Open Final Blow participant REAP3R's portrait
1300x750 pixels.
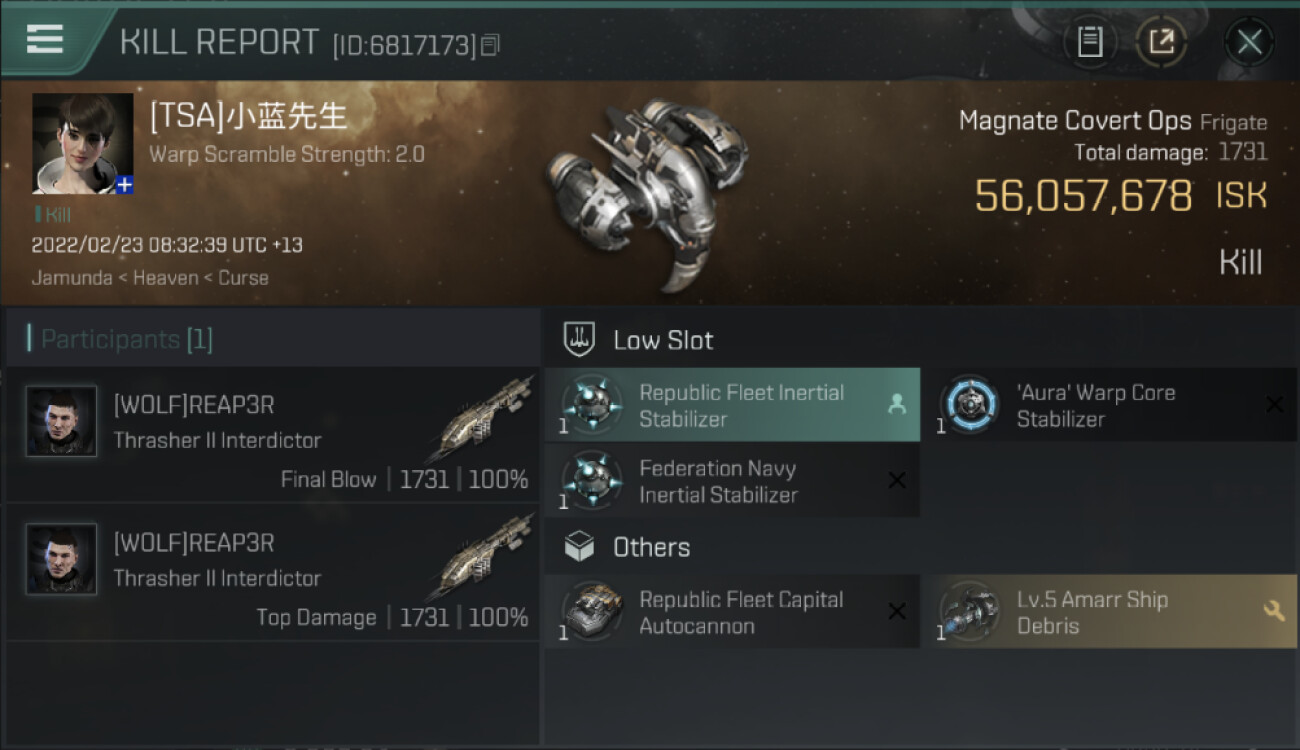tap(62, 422)
